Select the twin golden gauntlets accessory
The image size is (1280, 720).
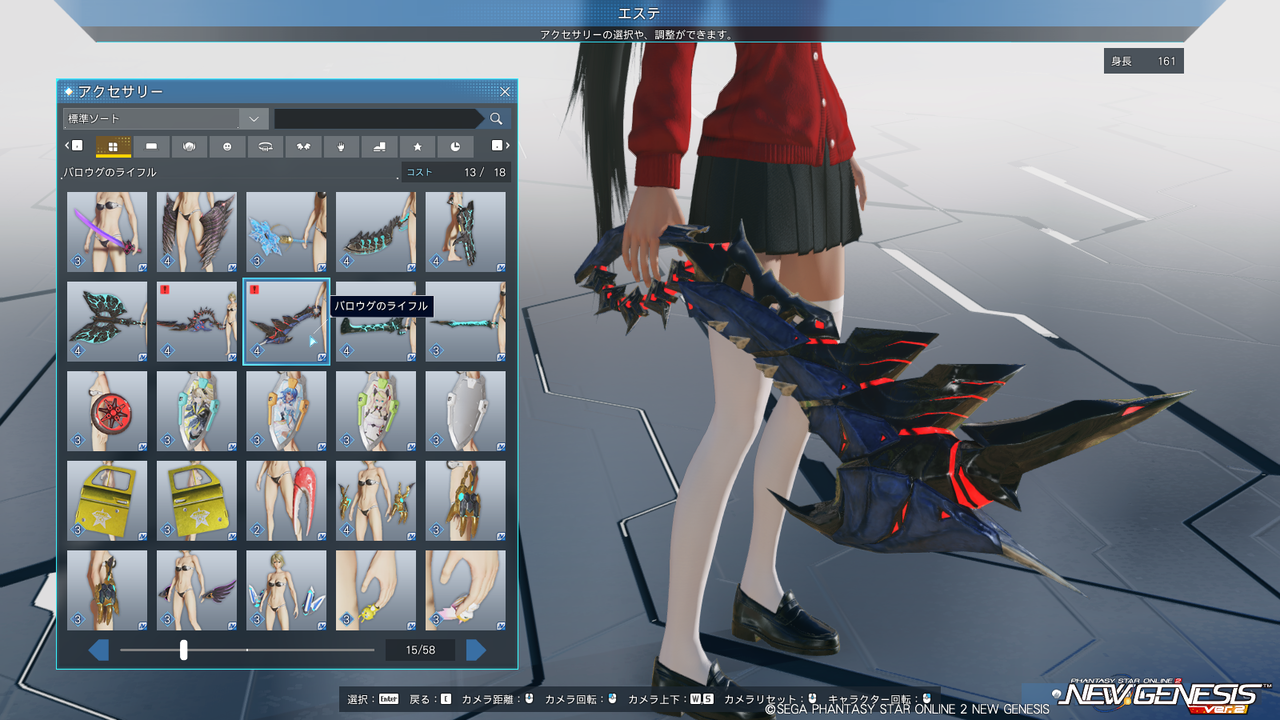(x=376, y=501)
